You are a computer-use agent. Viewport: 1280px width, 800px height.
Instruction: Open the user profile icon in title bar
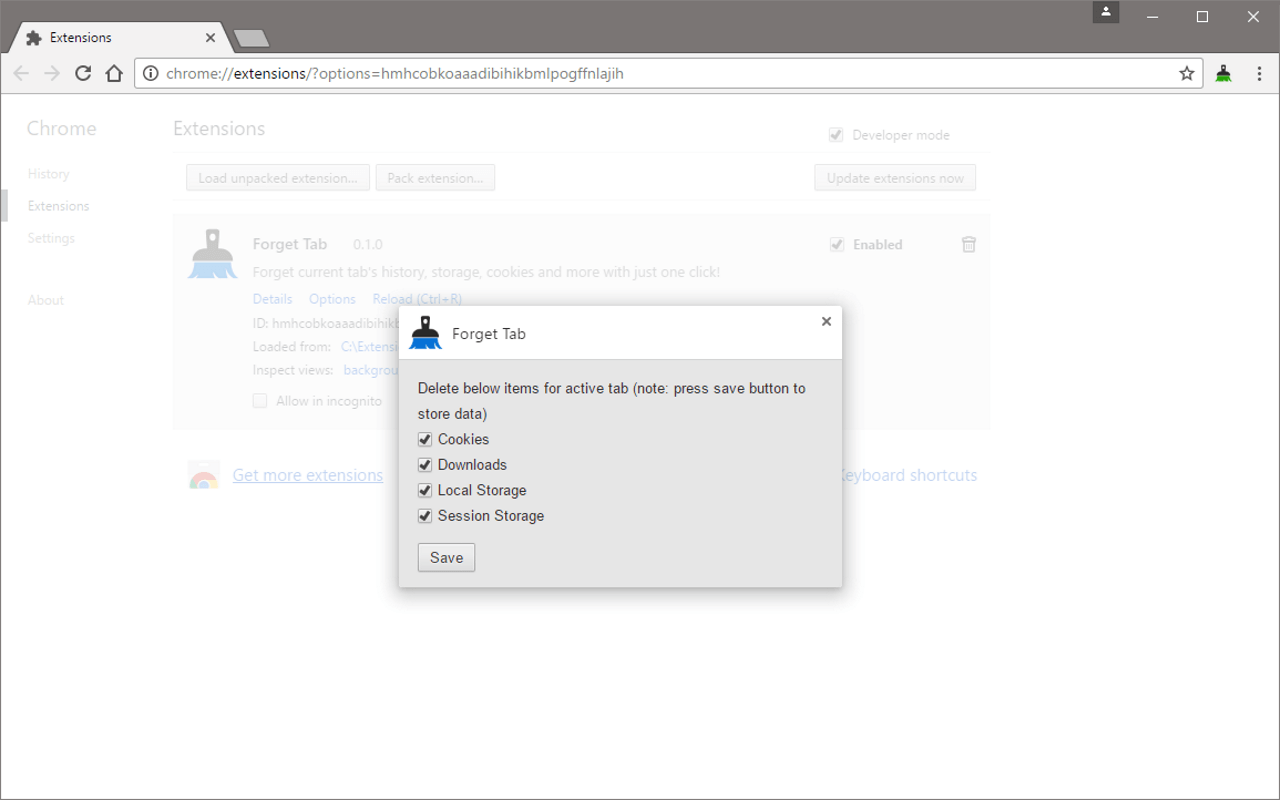[1106, 12]
